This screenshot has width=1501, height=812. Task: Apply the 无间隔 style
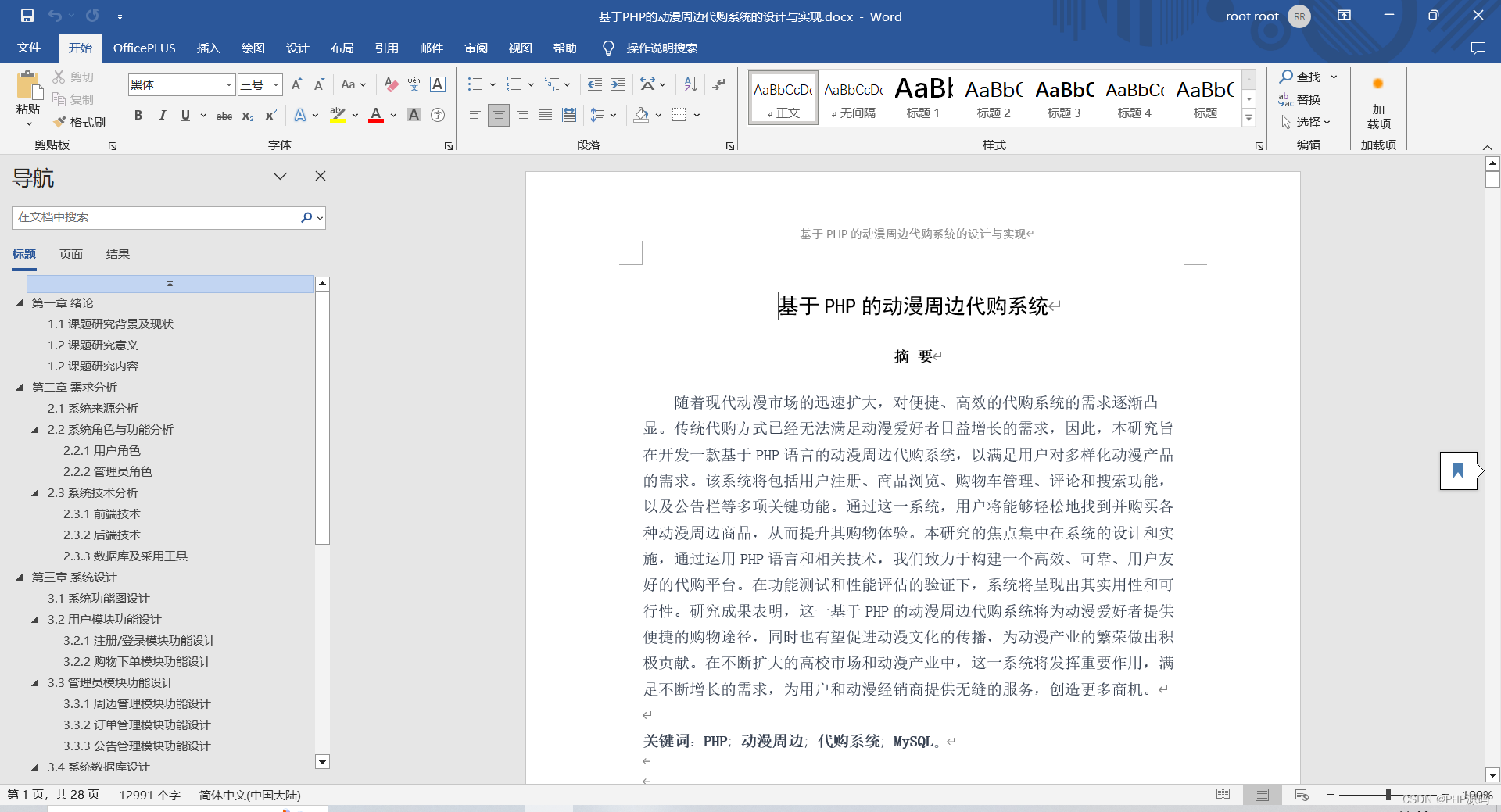pyautogui.click(x=853, y=98)
